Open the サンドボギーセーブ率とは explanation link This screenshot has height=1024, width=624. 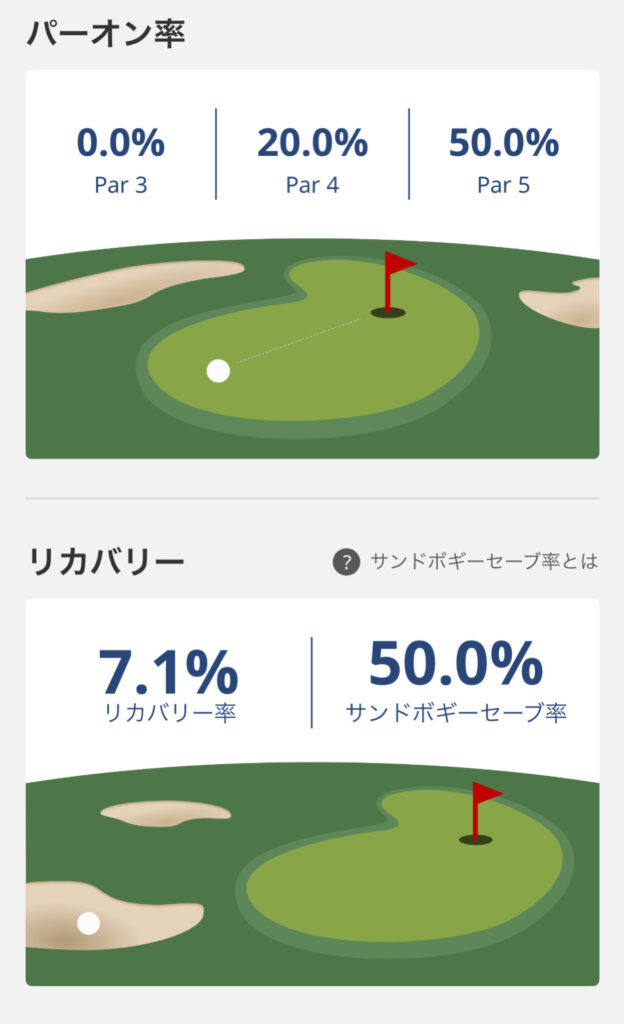click(x=483, y=562)
